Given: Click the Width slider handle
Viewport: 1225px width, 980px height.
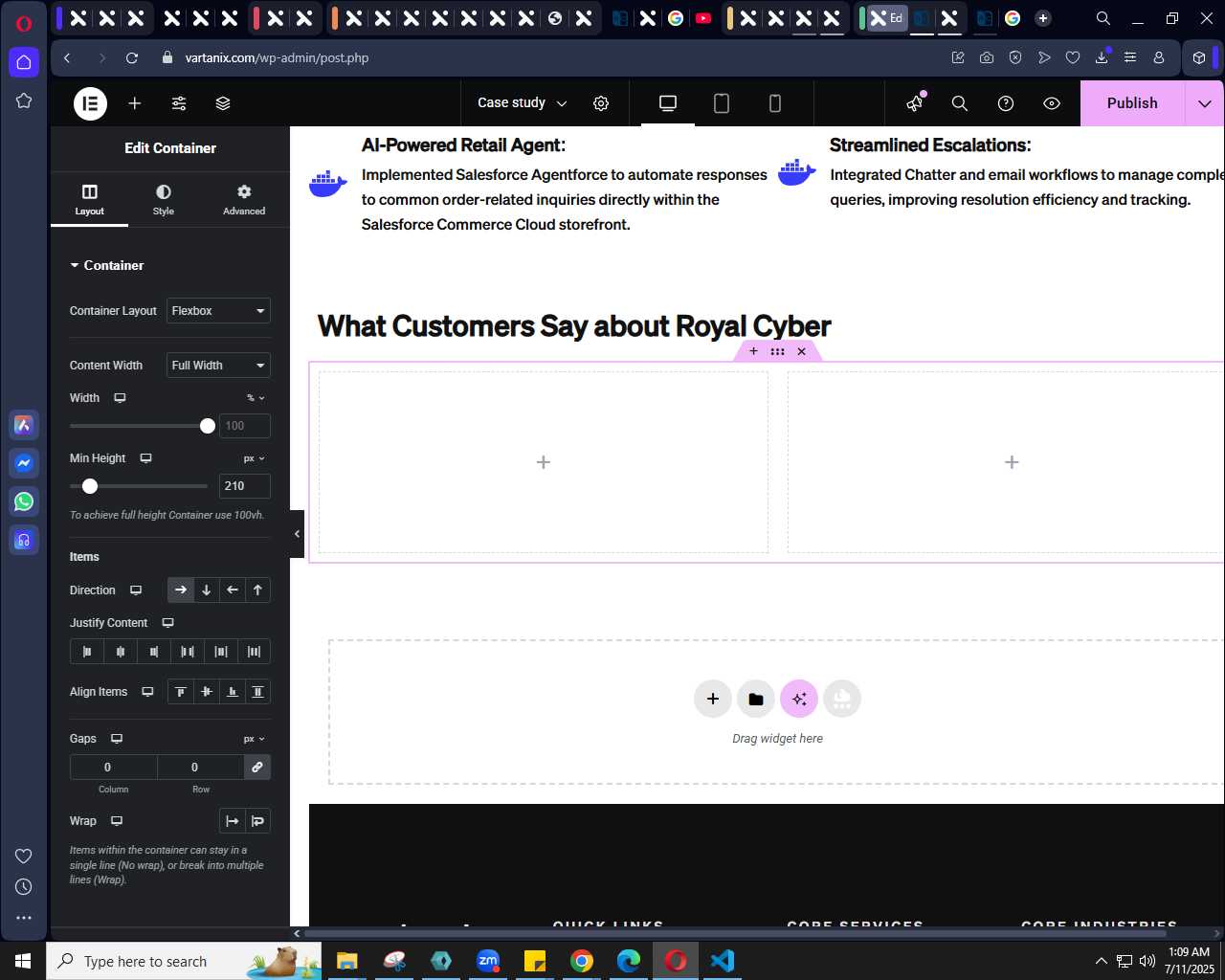Looking at the screenshot, I should tap(208, 426).
